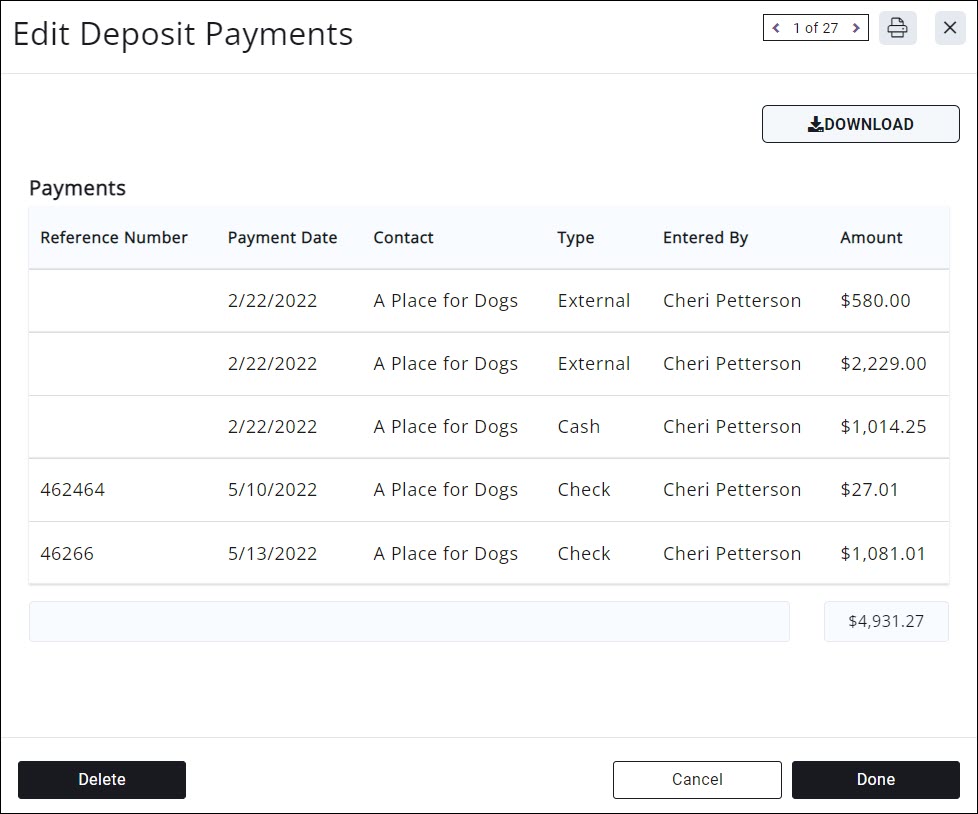Click the Amount column header
Viewport: 978px width, 814px height.
click(871, 238)
